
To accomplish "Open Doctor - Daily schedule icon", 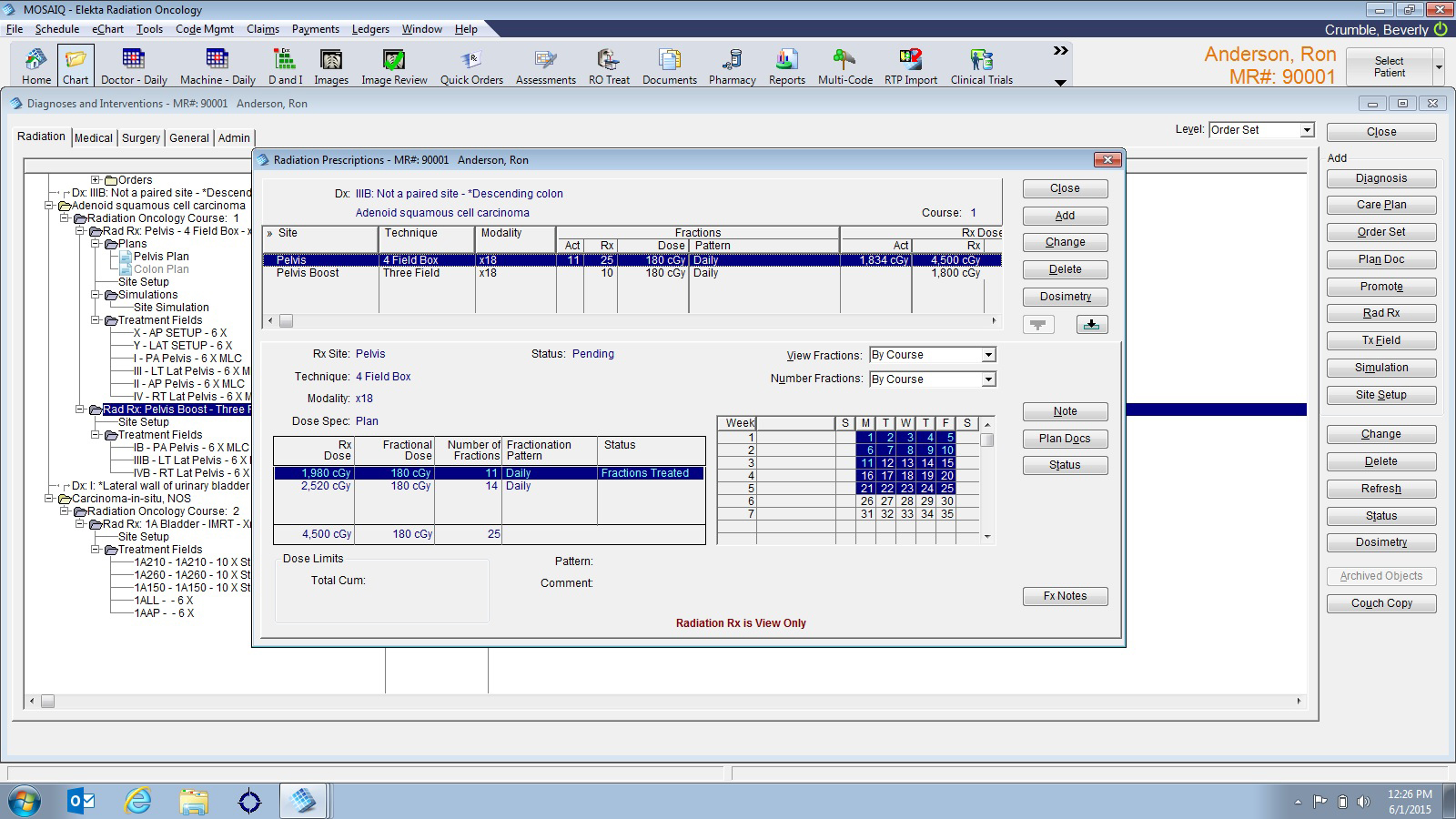I will pyautogui.click(x=134, y=66).
